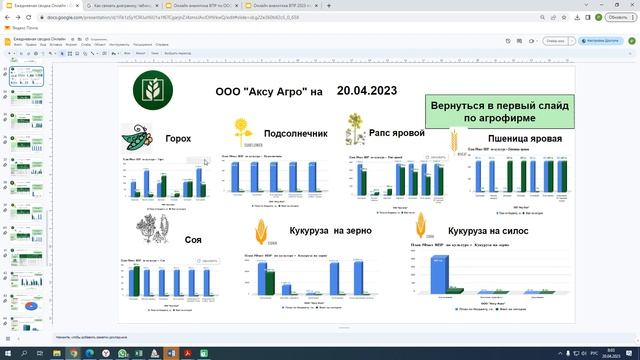Open WhatsApp from the taskbar

pos(122,353)
